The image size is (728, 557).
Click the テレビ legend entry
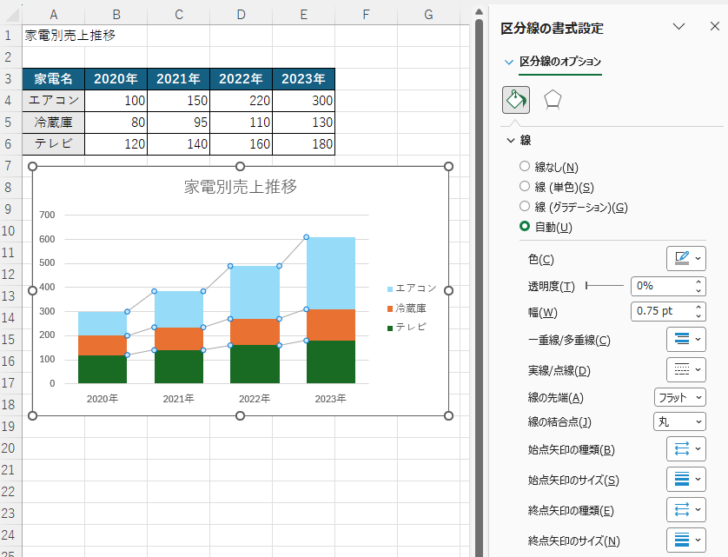click(x=407, y=327)
